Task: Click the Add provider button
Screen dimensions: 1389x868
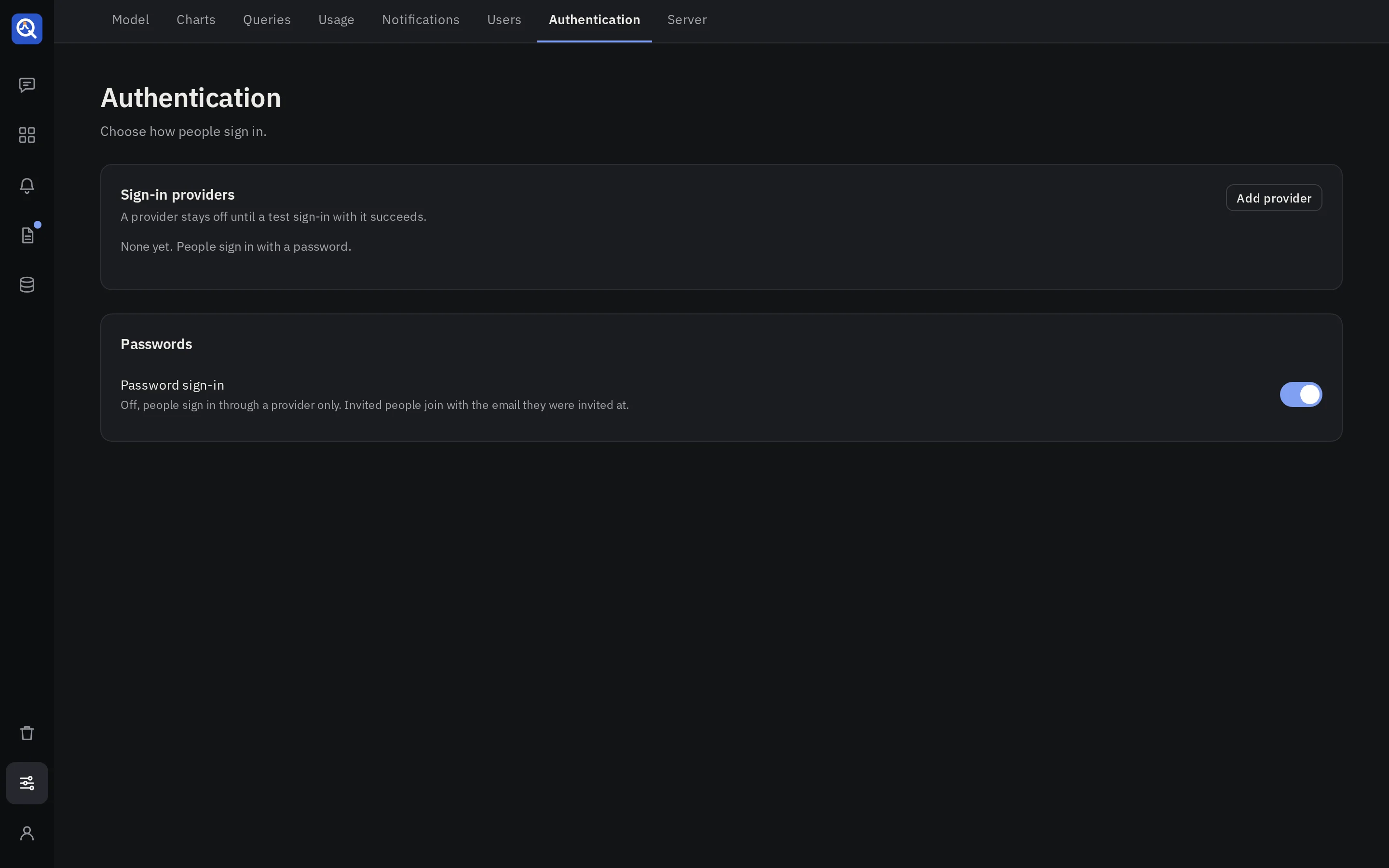Action: click(1274, 198)
